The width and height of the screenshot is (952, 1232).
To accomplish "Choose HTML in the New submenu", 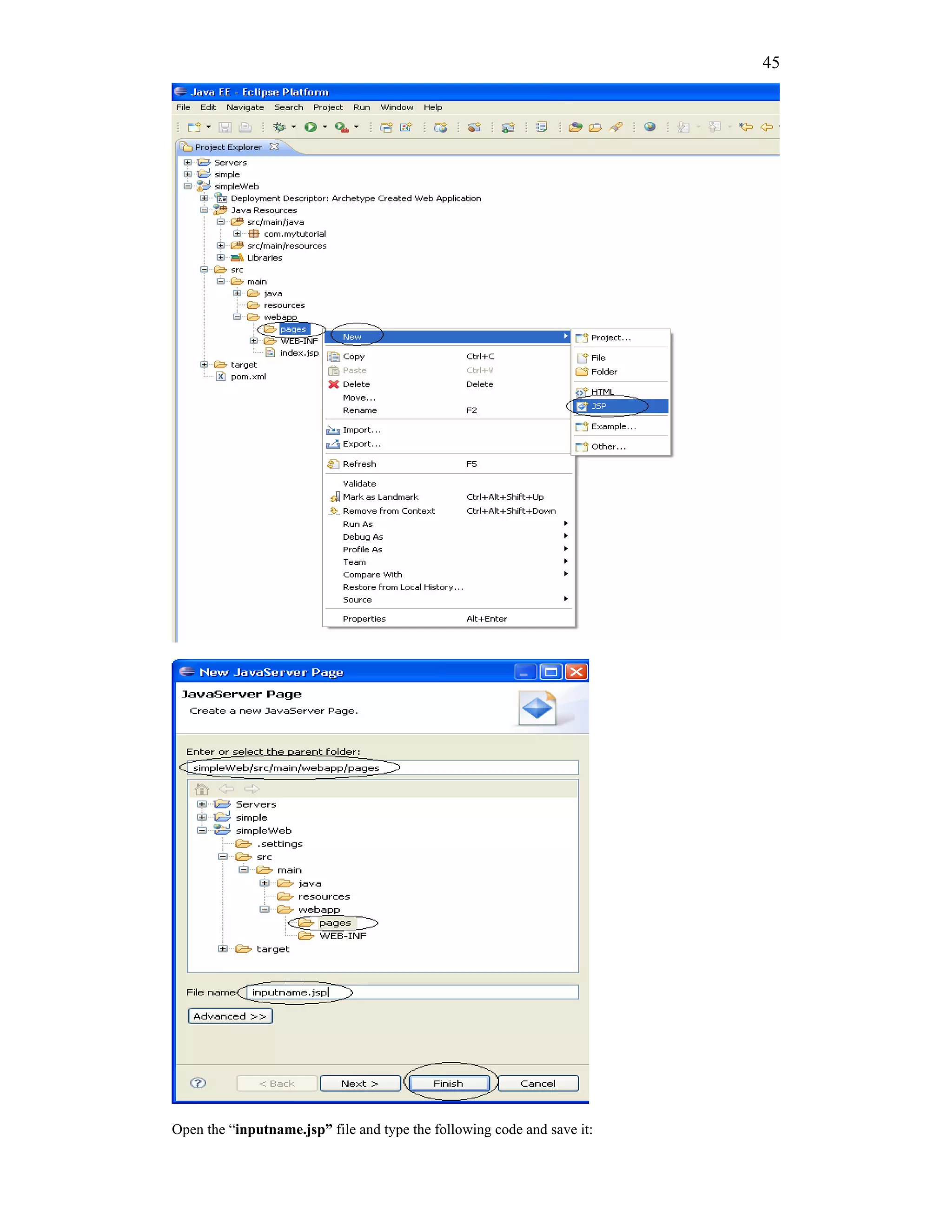I will click(621, 392).
